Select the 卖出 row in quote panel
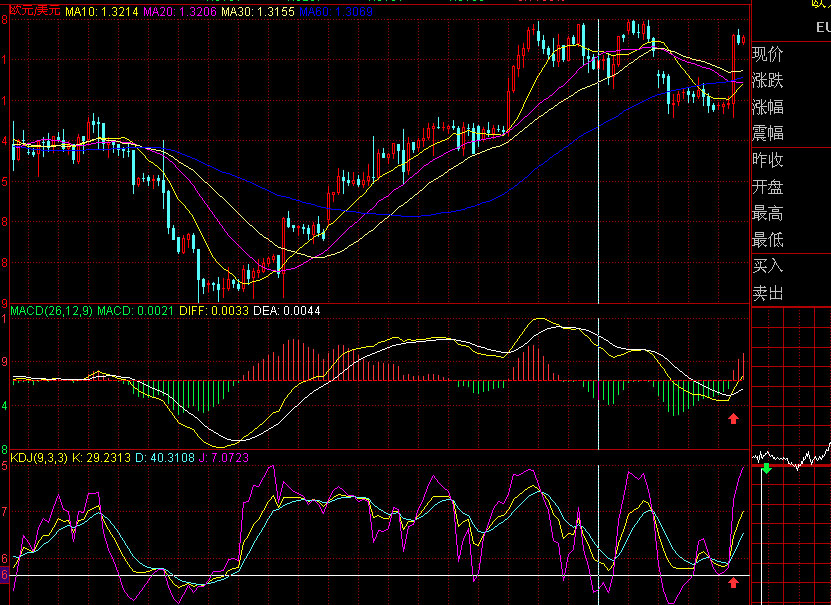The image size is (831, 605). point(791,292)
